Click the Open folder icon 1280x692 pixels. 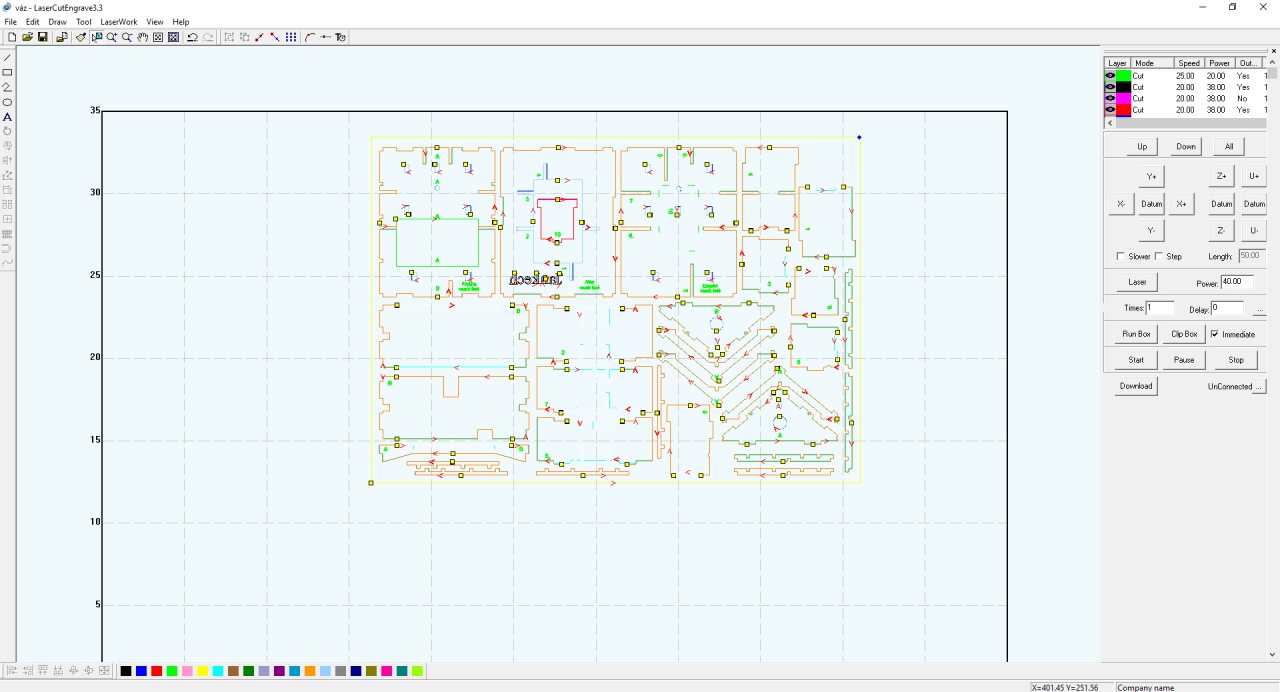click(x=28, y=37)
